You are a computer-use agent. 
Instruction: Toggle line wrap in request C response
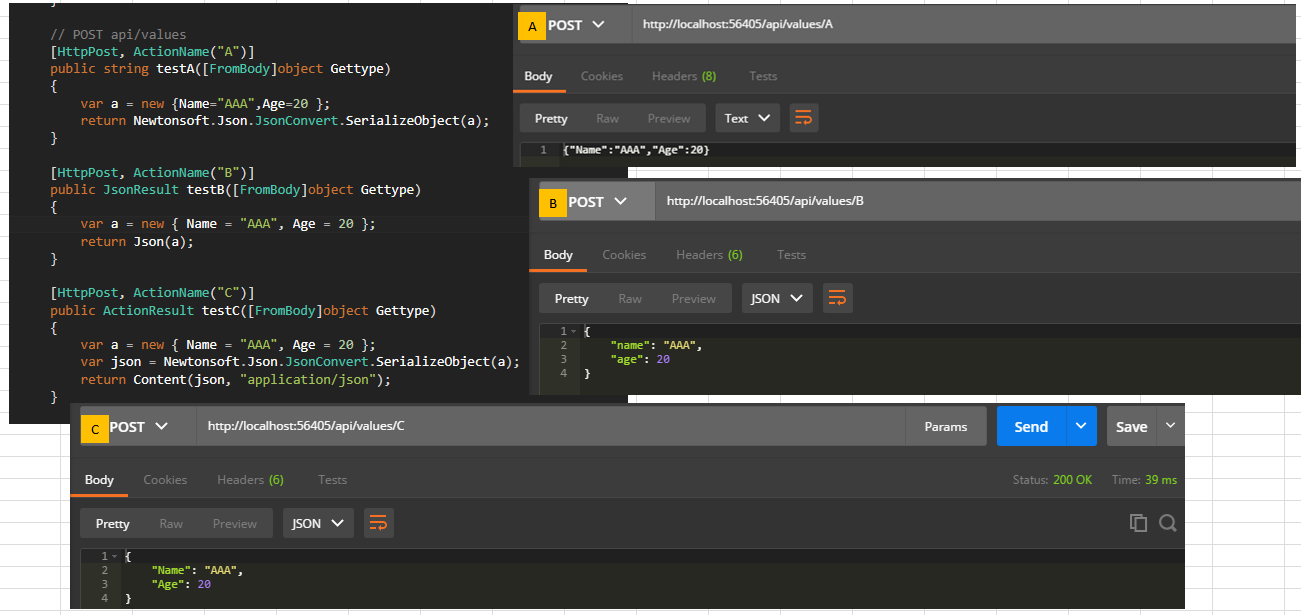tap(378, 523)
